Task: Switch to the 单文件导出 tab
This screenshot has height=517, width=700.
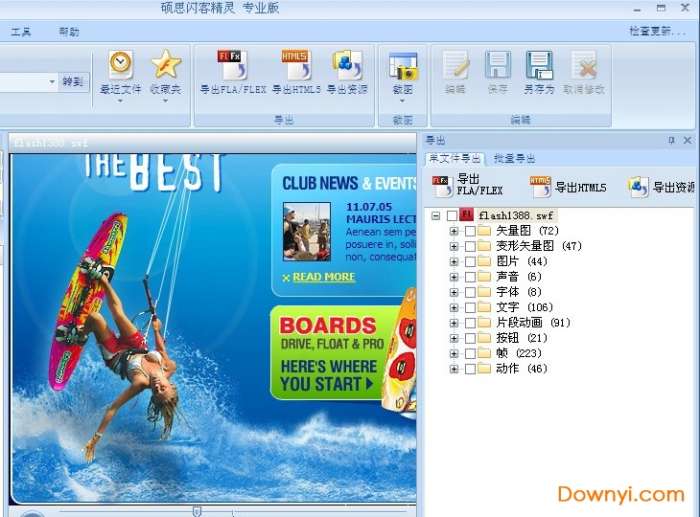Action: [x=455, y=158]
